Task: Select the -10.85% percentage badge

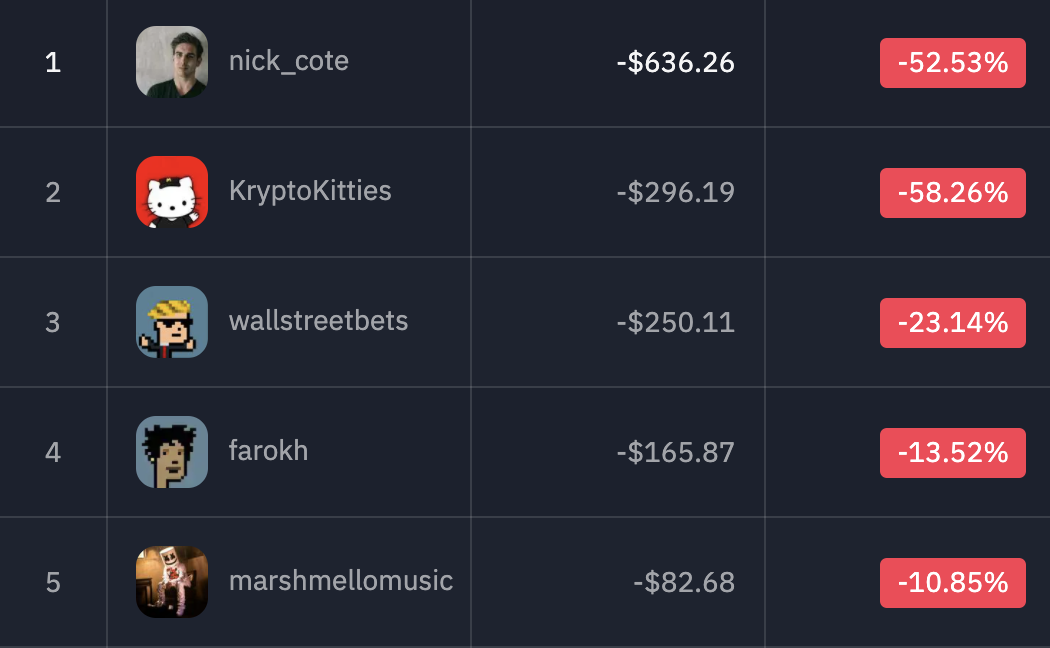Action: pos(952,582)
